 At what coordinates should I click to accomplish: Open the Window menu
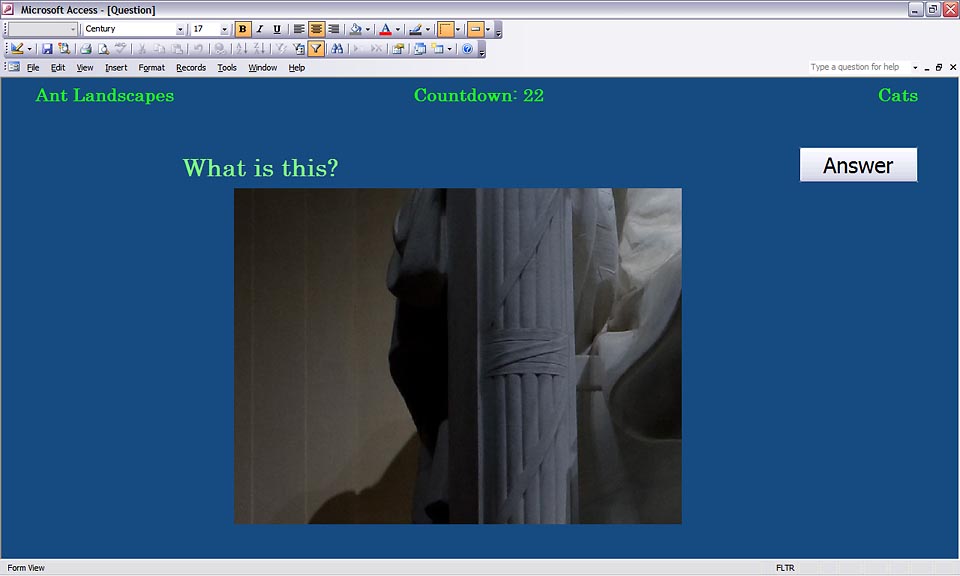263,67
